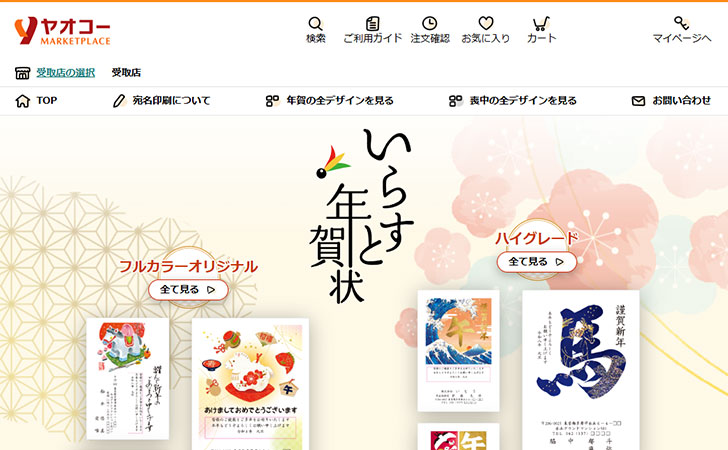This screenshot has width=728, height=450.
Task: Click the store icon beside 受取店の選択
Action: pyautogui.click(x=22, y=73)
